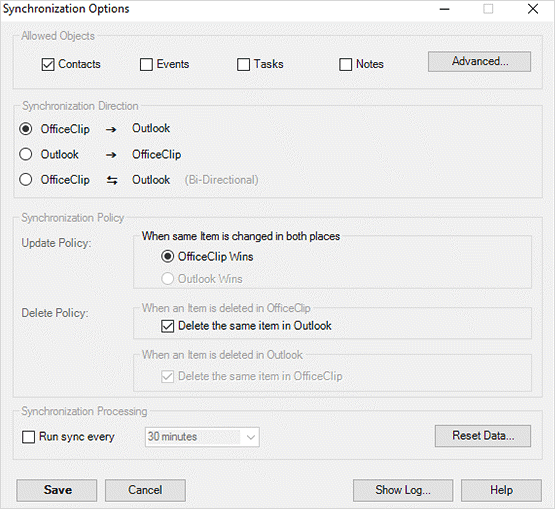Open the Advanced... settings
This screenshot has height=509, width=555.
click(x=479, y=62)
